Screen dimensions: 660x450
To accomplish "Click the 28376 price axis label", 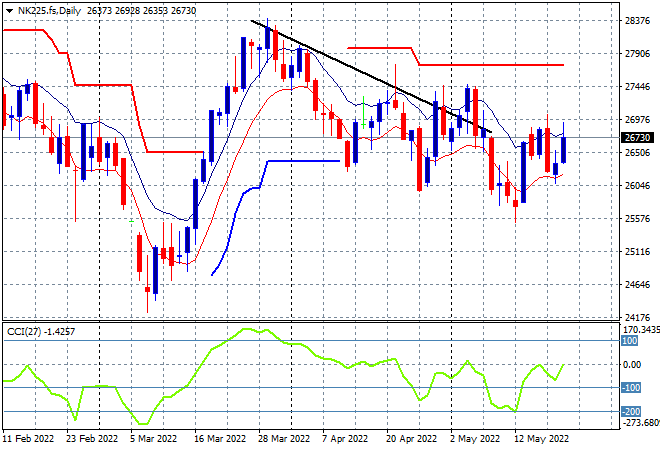I will pyautogui.click(x=637, y=21).
